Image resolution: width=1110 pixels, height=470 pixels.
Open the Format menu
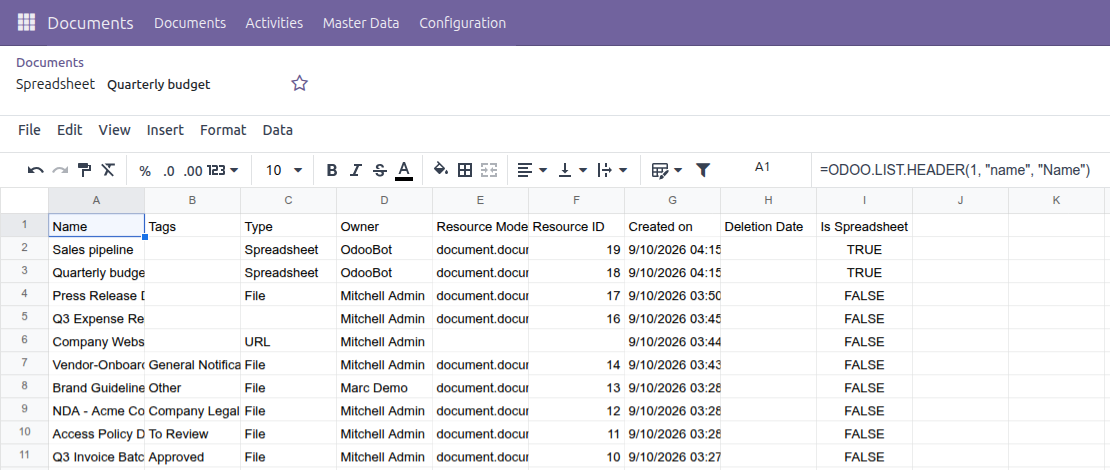223,130
